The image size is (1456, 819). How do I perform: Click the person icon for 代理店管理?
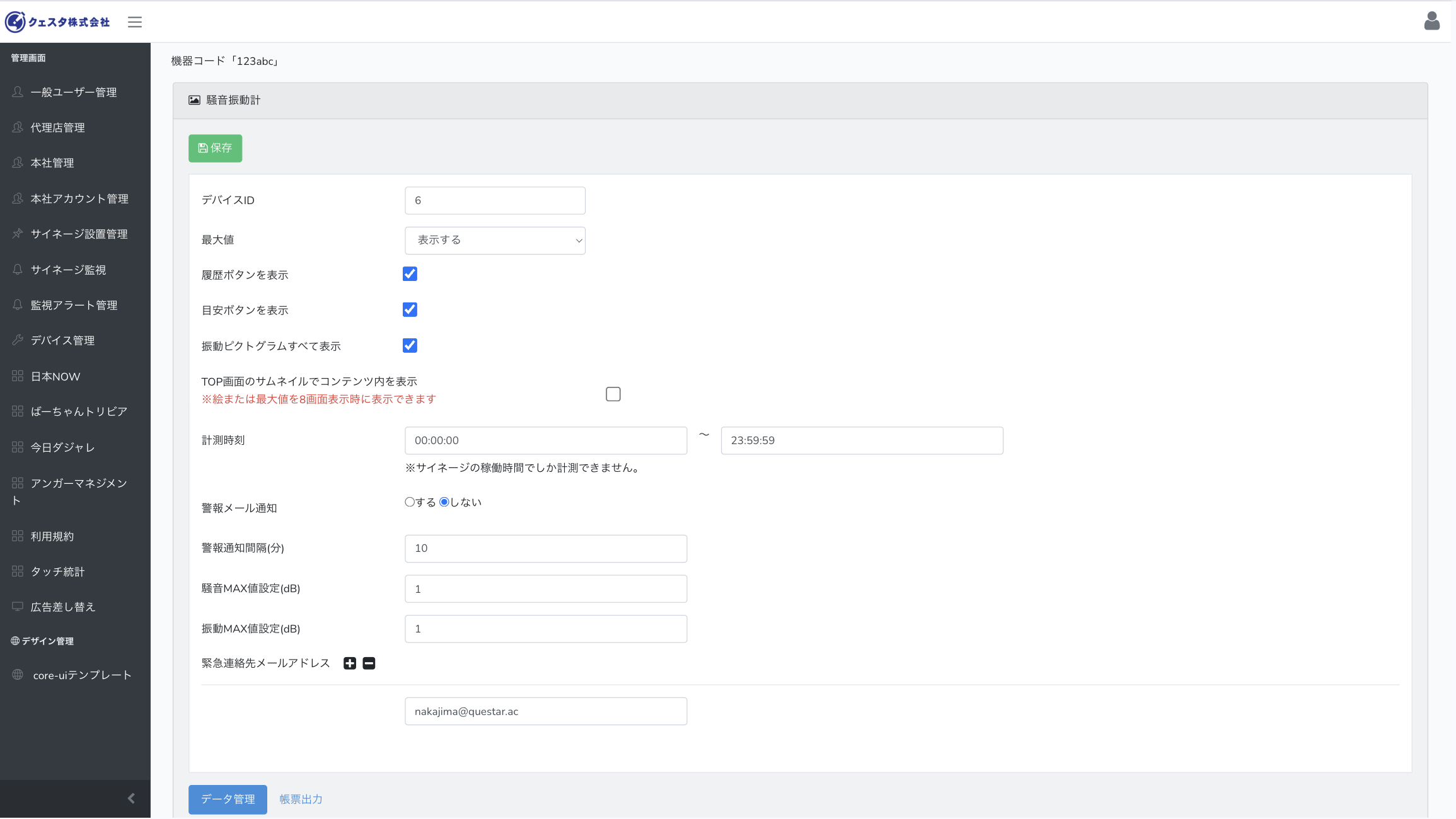click(x=18, y=127)
